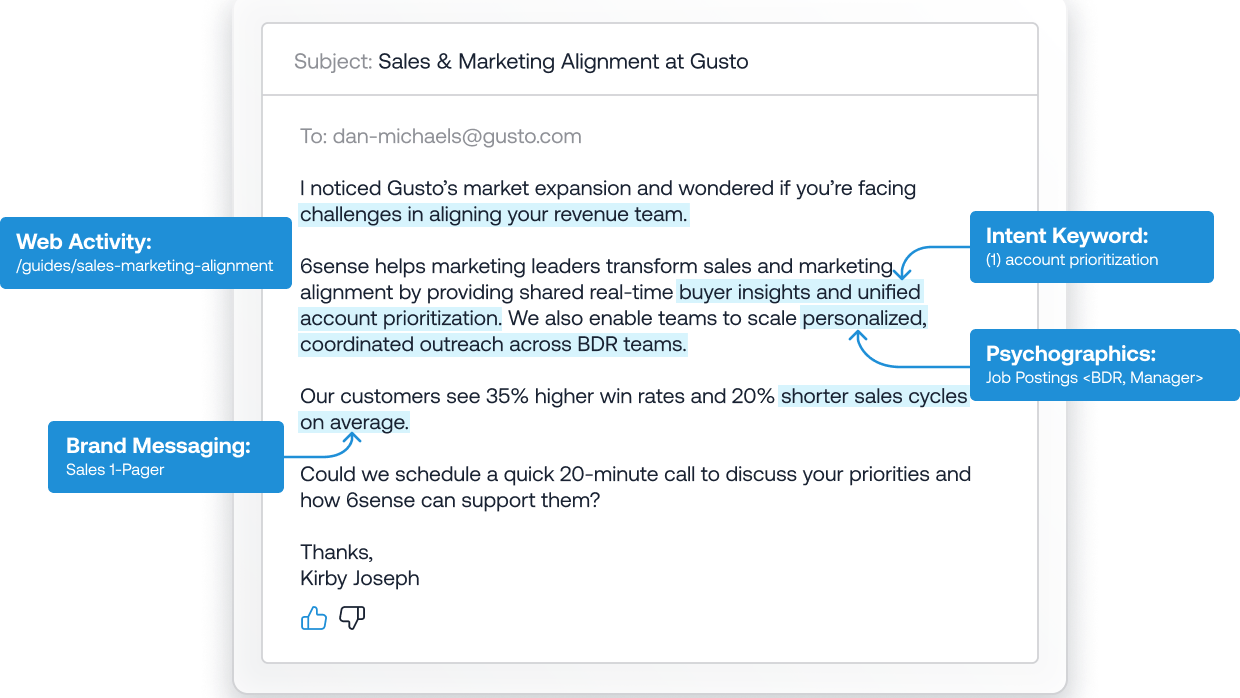Screen dimensions: 1240x698
Task: Select the Web Activity callout box
Action: click(x=146, y=253)
